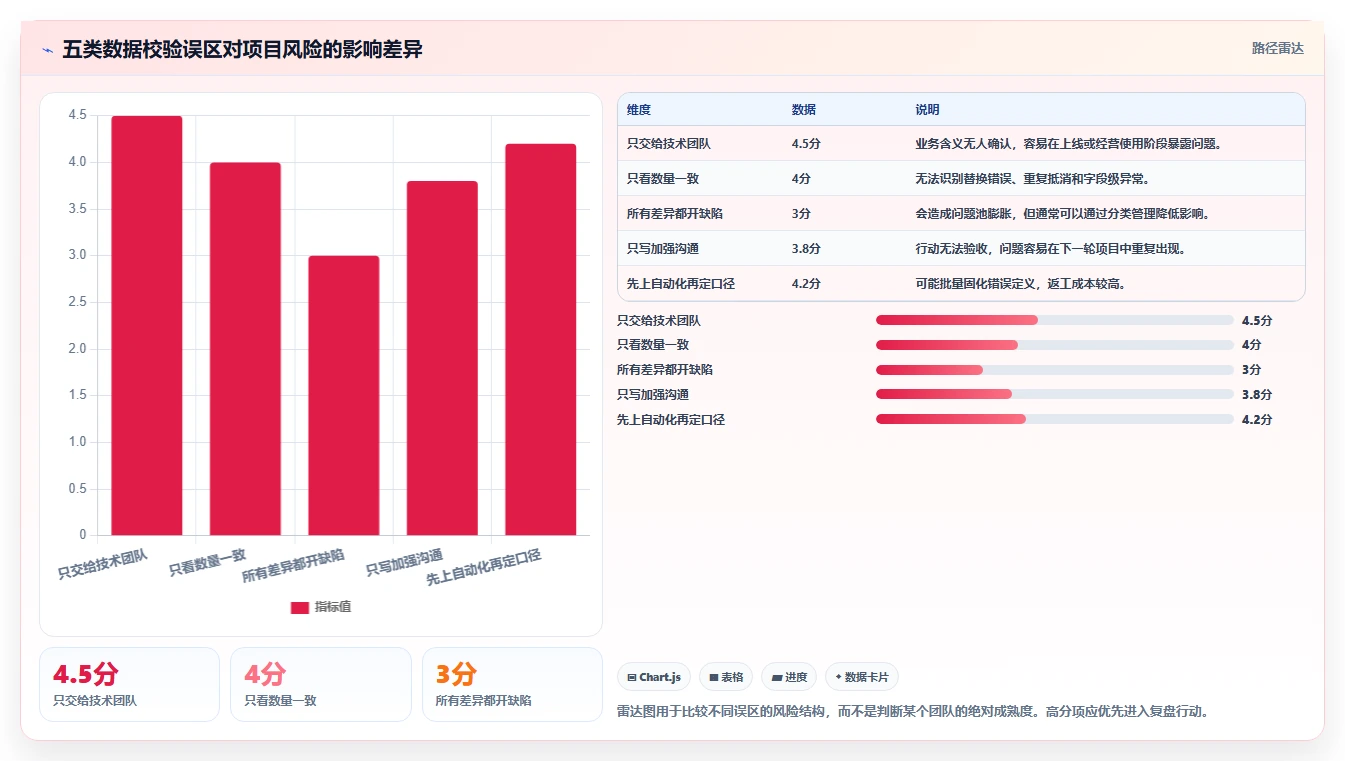Click the 4.5 tick on the y-axis
The image size is (1345, 761).
point(77,115)
